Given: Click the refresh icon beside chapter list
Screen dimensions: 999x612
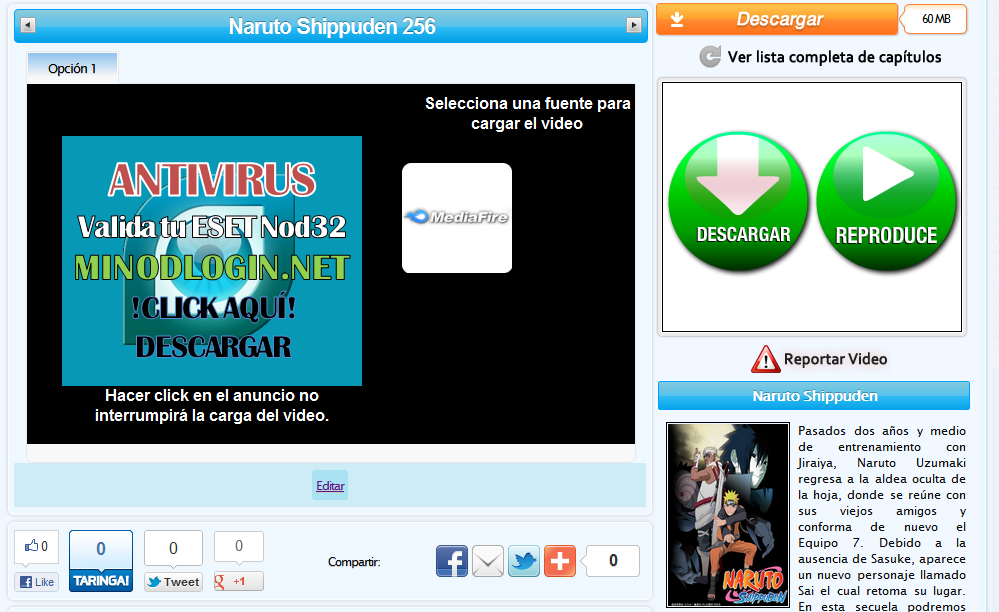Looking at the screenshot, I should pos(710,57).
